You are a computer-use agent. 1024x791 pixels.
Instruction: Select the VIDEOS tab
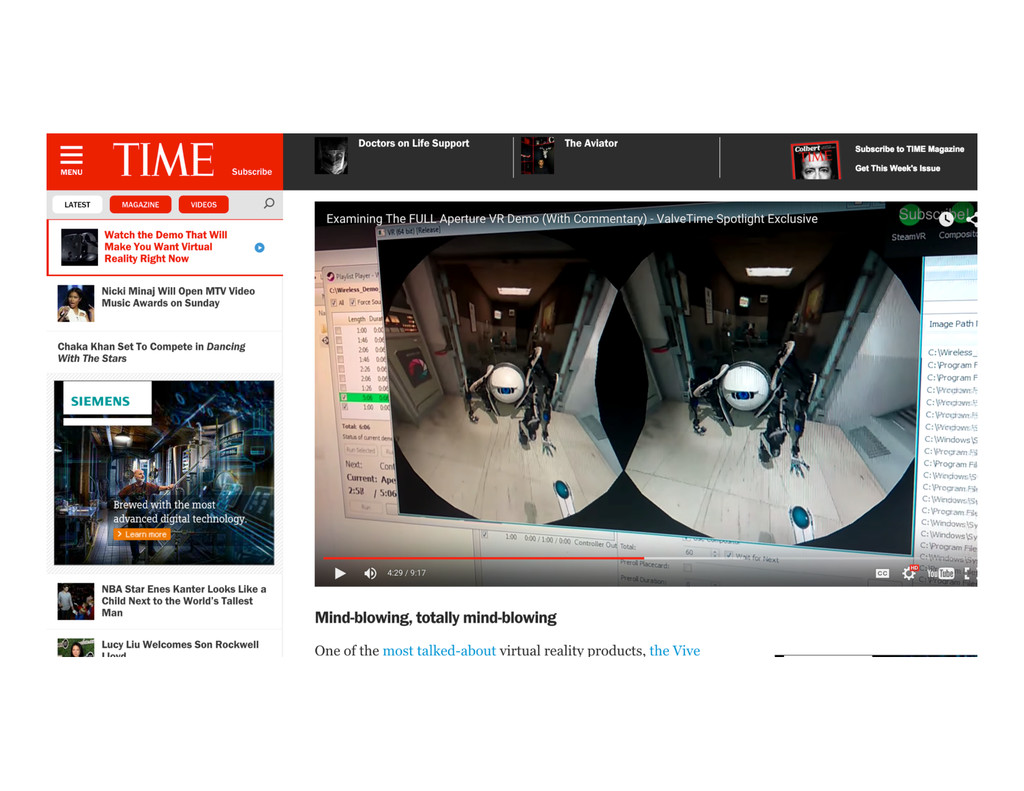203,204
